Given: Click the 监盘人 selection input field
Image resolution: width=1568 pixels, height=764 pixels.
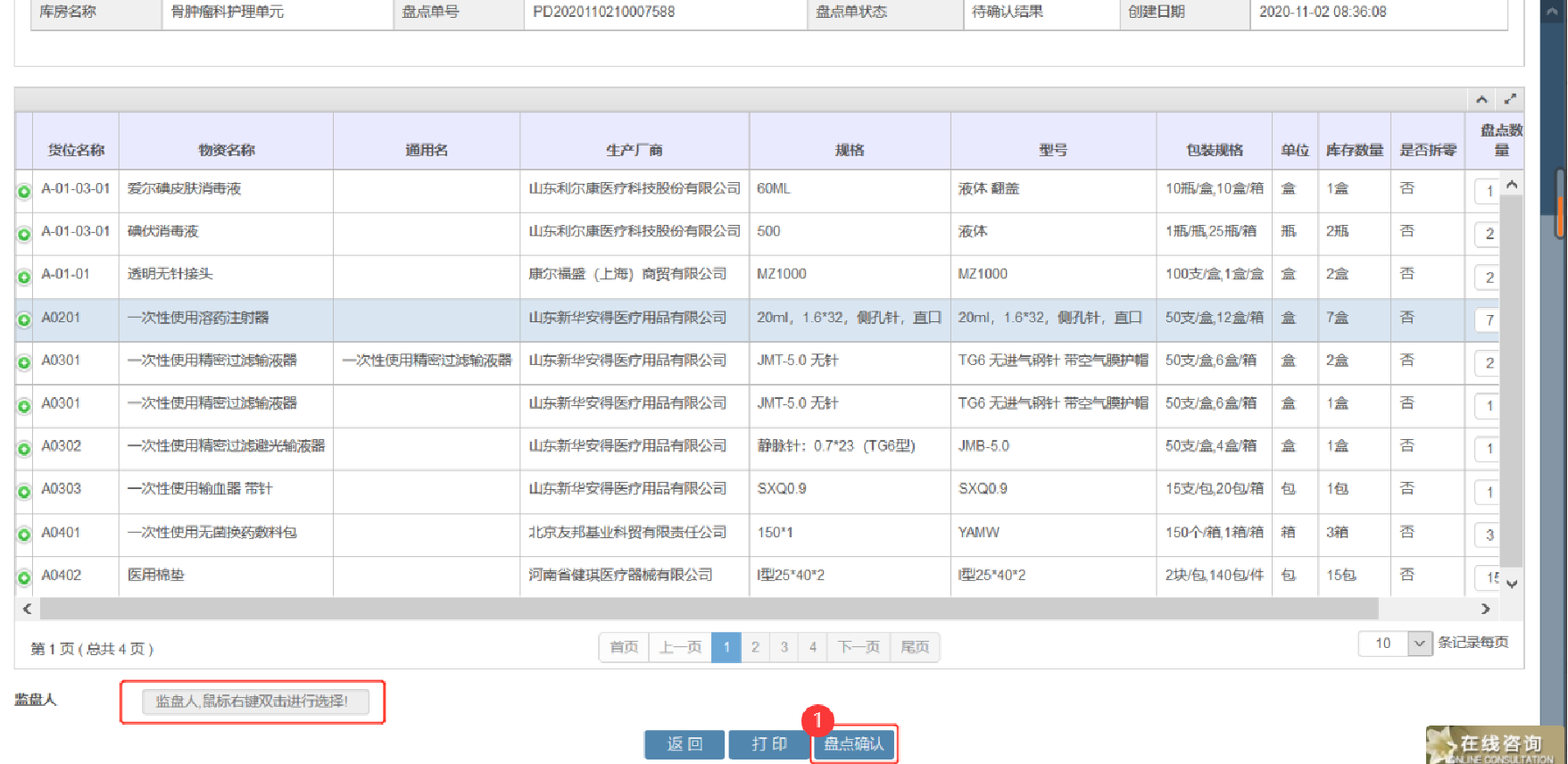Looking at the screenshot, I should coord(254,702).
